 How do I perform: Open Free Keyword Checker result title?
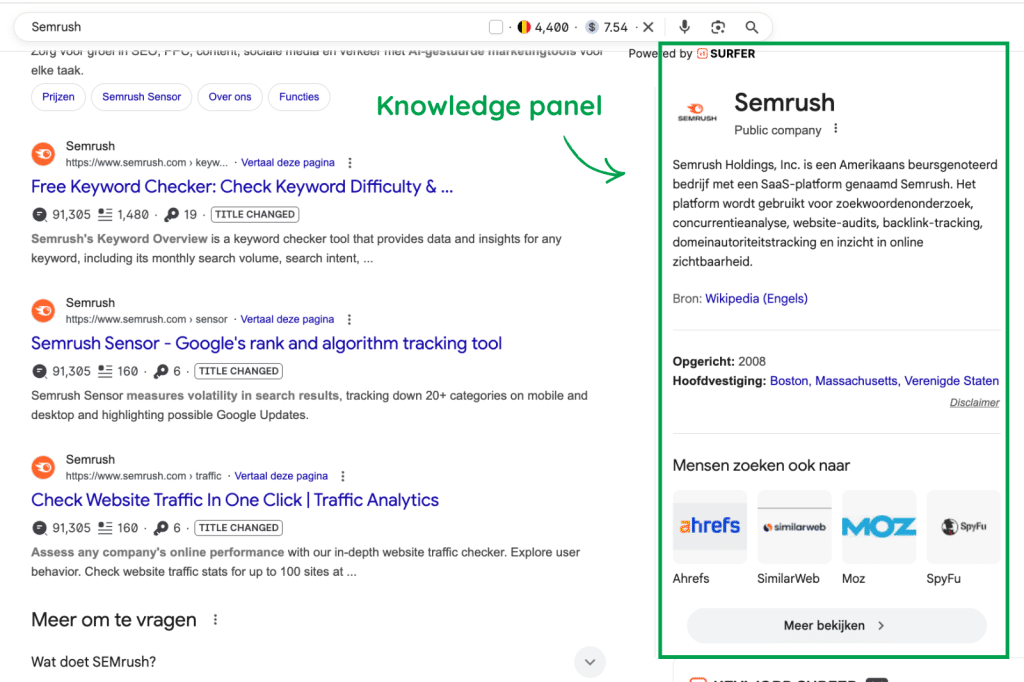pos(242,187)
